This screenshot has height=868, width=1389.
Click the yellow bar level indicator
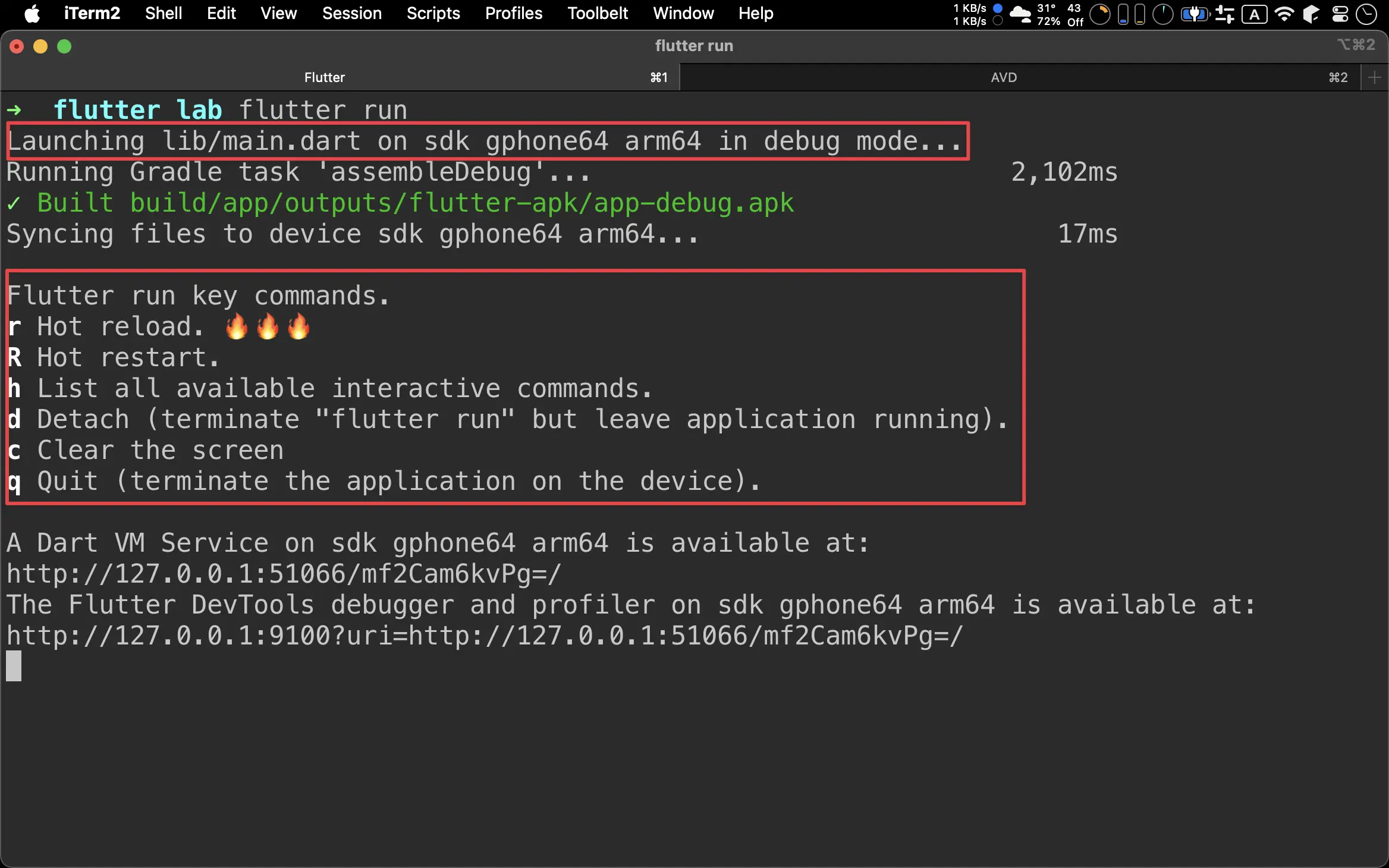pyautogui.click(x=1140, y=14)
